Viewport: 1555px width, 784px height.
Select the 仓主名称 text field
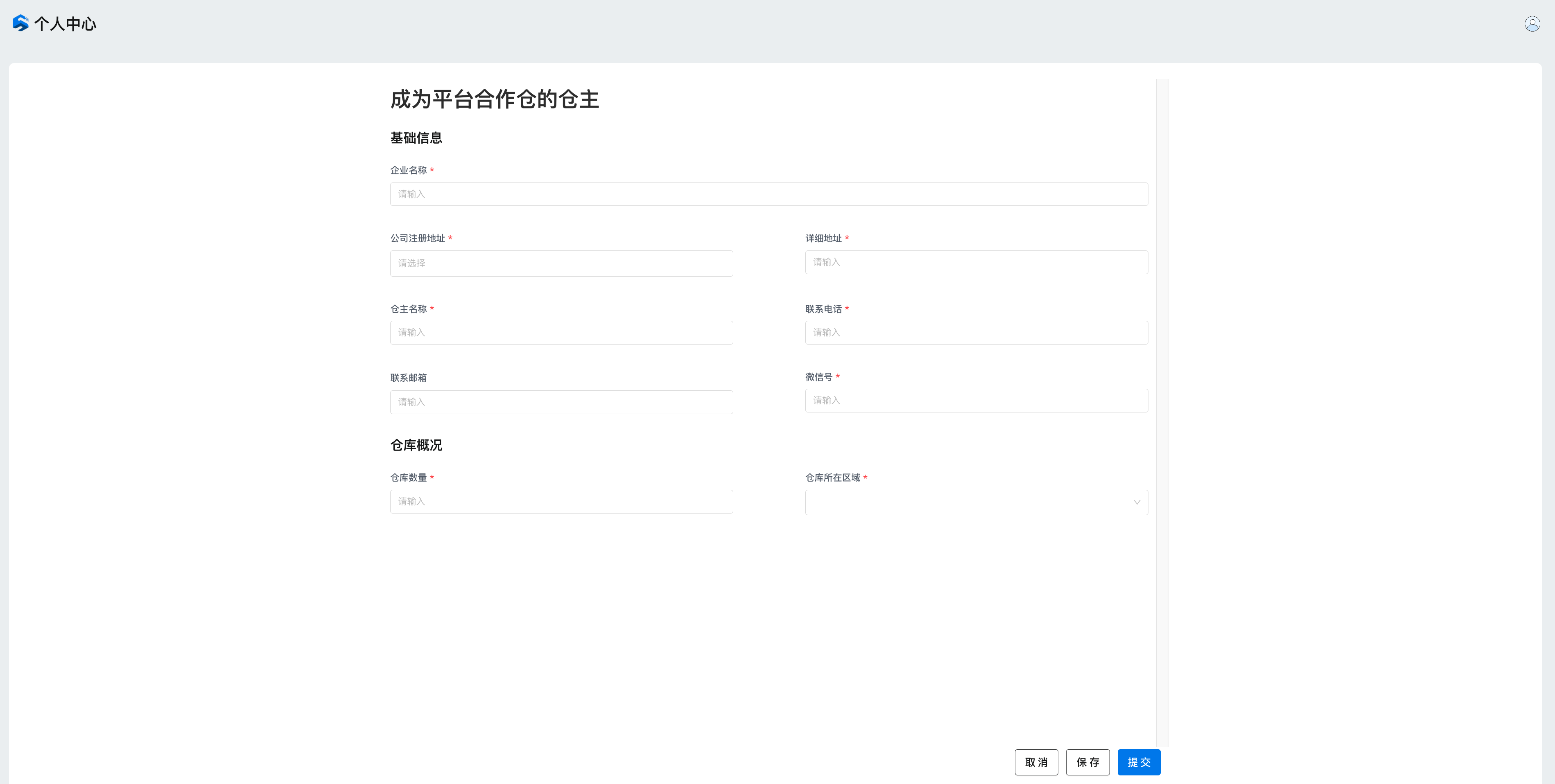pyautogui.click(x=561, y=333)
